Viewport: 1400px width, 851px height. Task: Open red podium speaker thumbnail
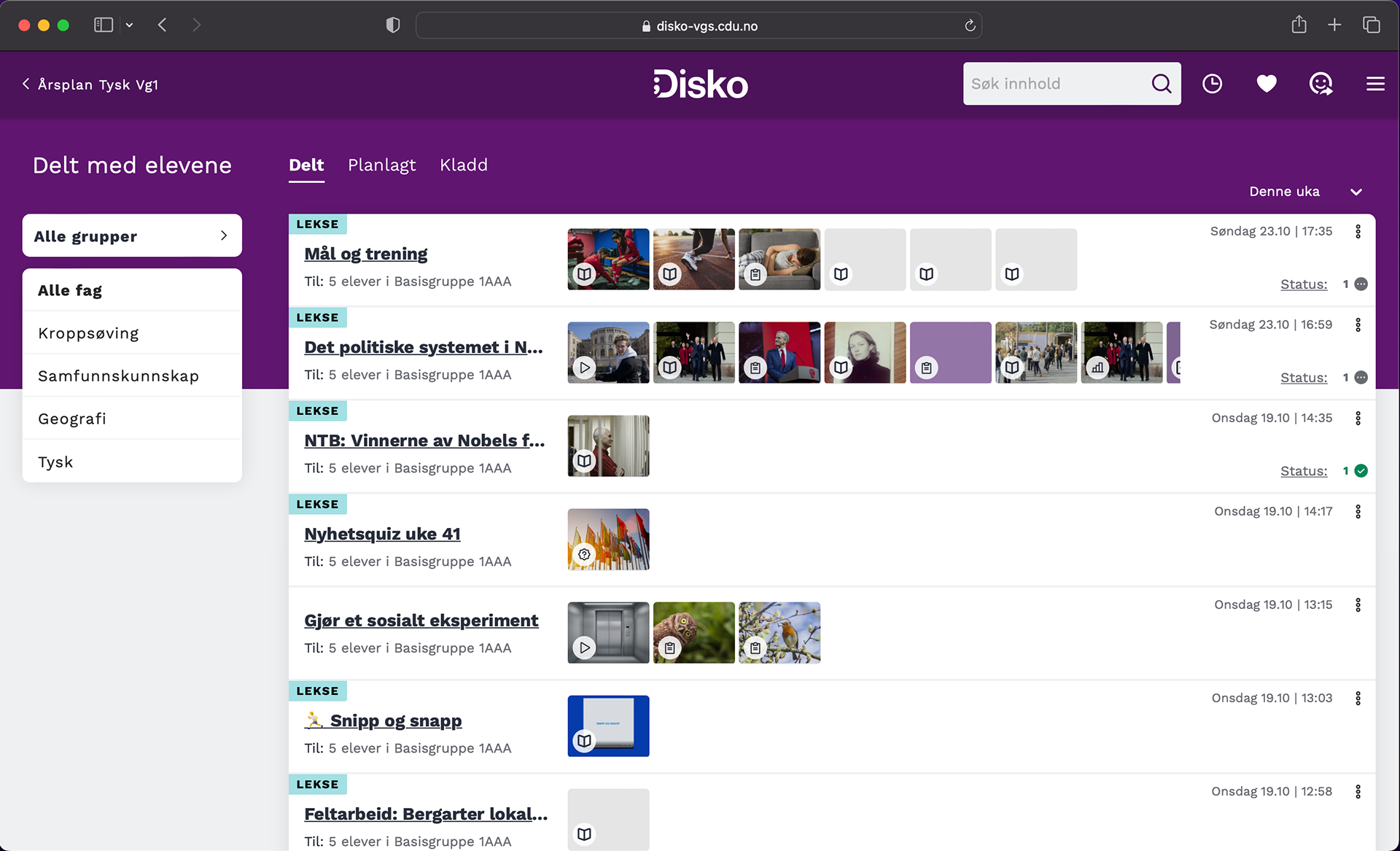coord(779,353)
